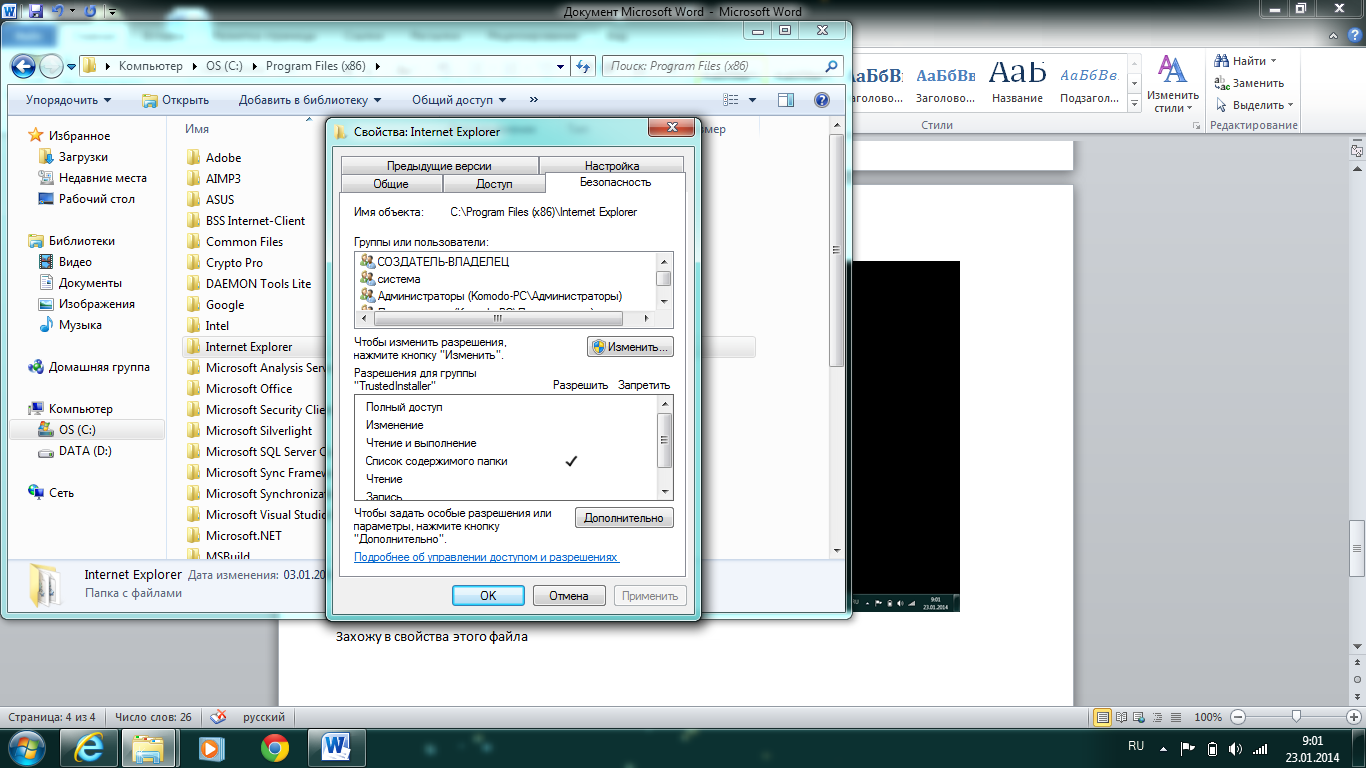Launch Internet Explorer from the taskbar

(x=89, y=747)
